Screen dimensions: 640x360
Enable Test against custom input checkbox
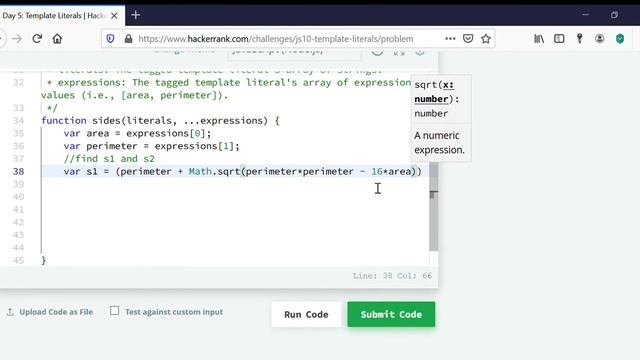tap(115, 311)
